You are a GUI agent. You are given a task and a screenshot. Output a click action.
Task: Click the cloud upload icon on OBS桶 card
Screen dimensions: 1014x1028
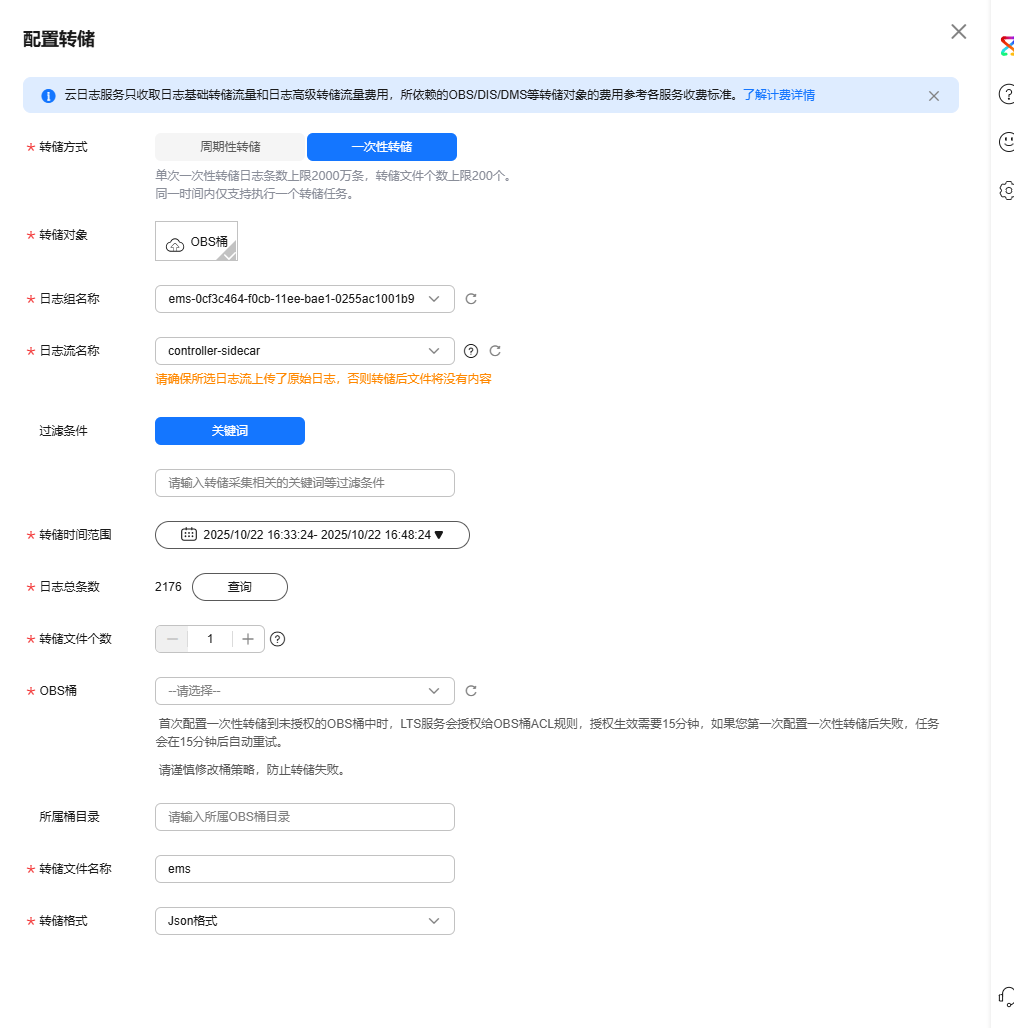click(x=175, y=245)
